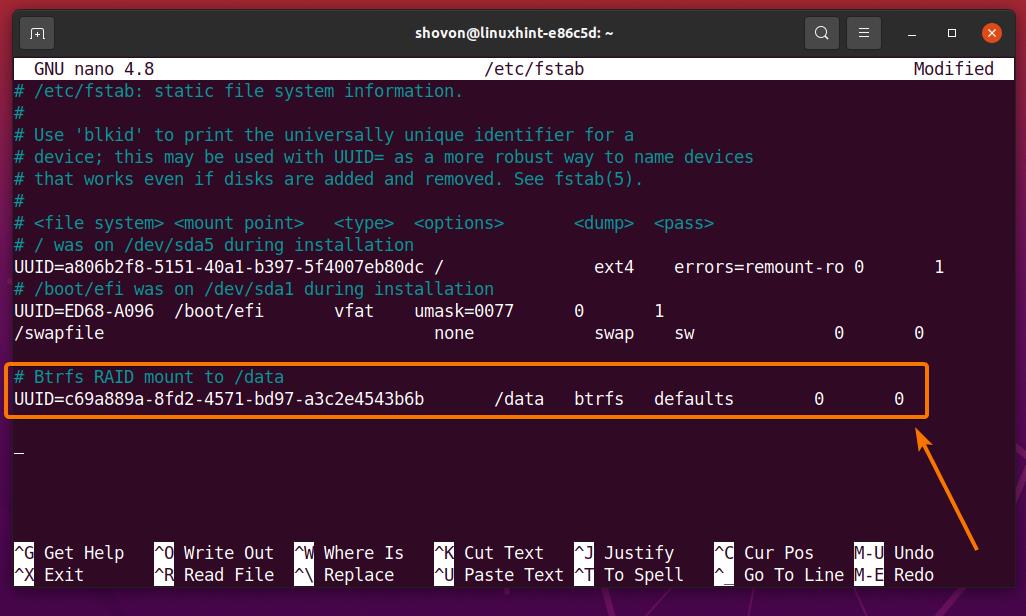Image resolution: width=1026 pixels, height=616 pixels.
Task: Click the ^X Exit shortcut
Action: [x=49, y=575]
